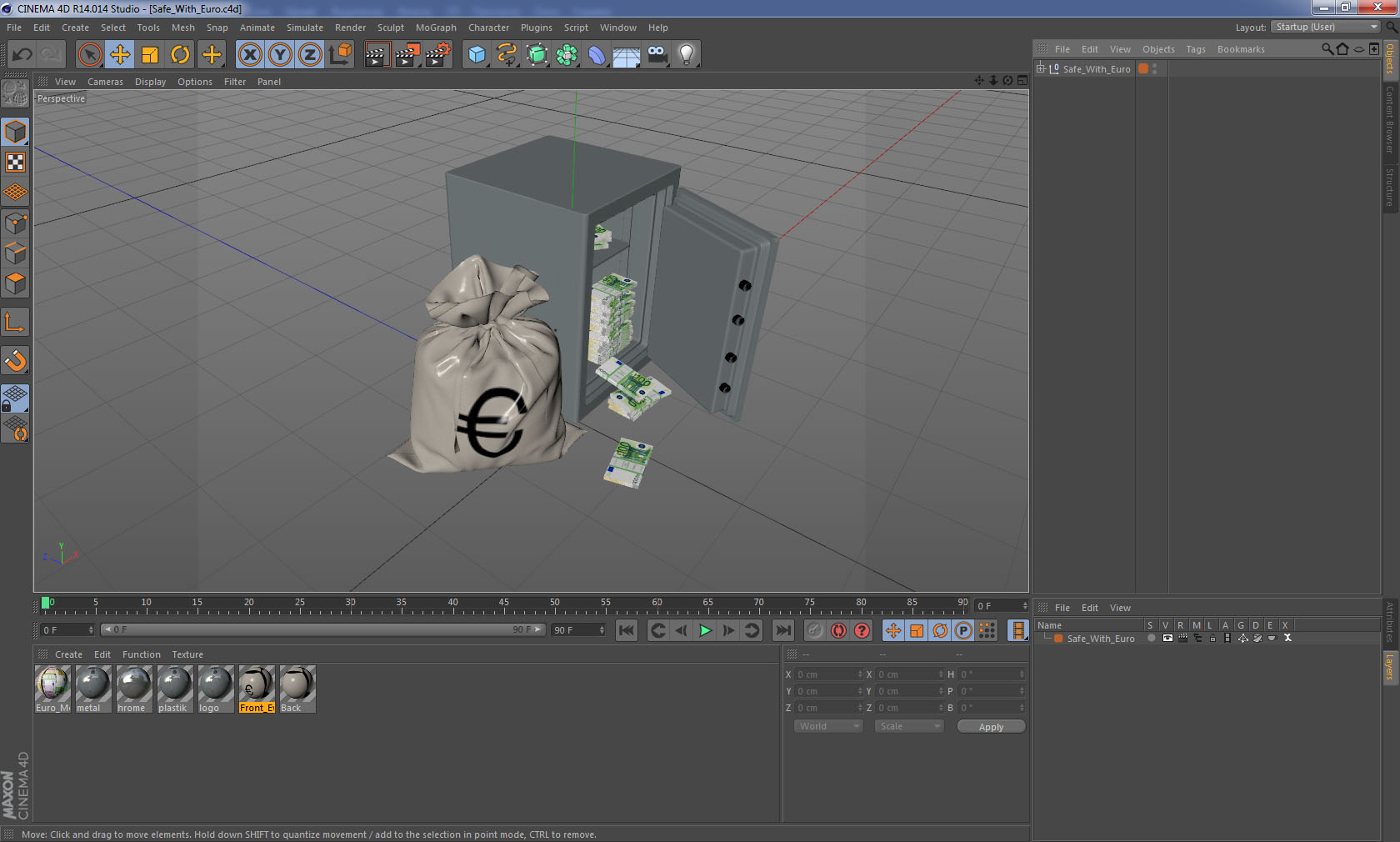Play the animation forward
The height and width of the screenshot is (842, 1400).
coord(705,630)
